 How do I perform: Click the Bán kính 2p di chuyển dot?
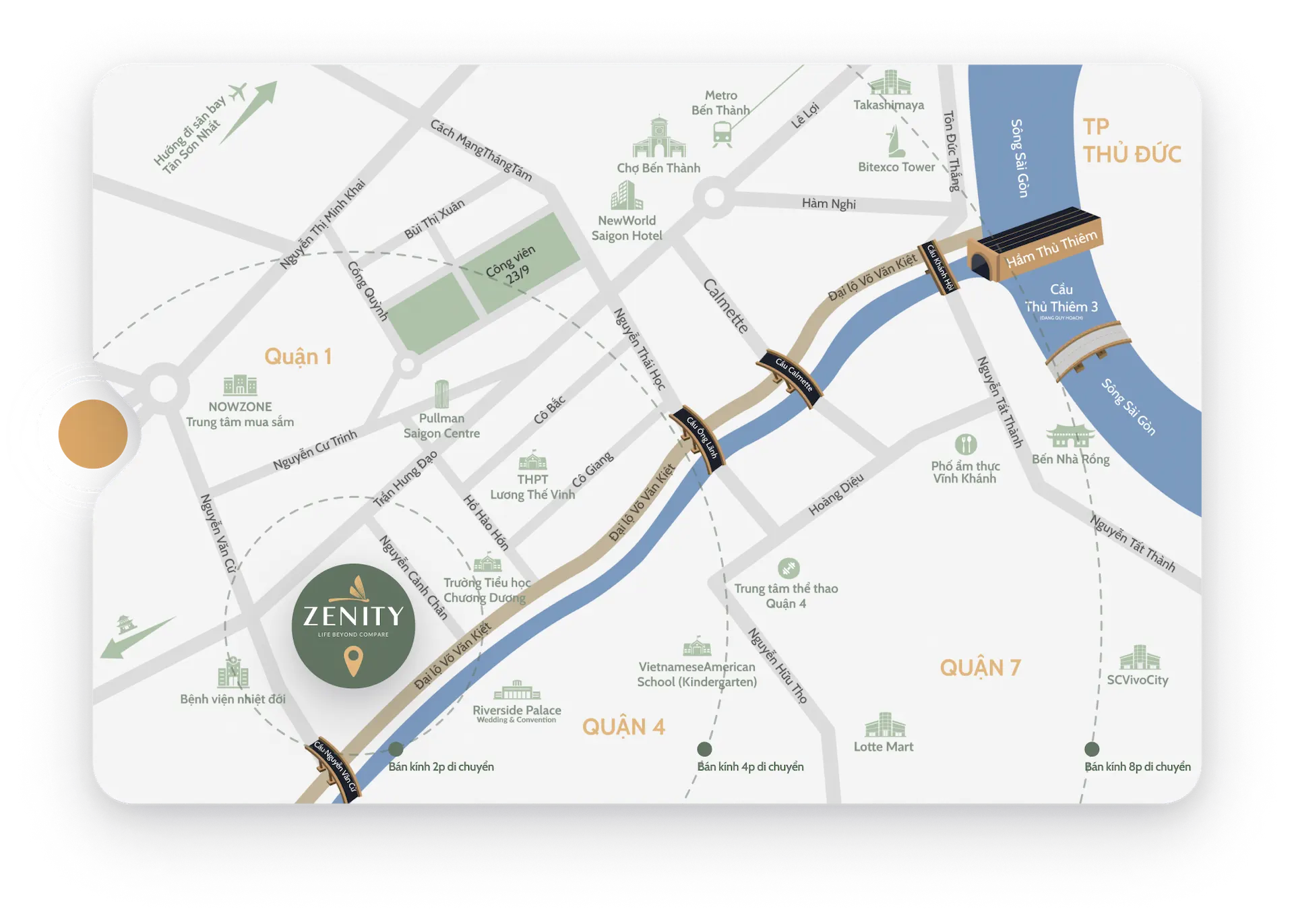click(396, 749)
